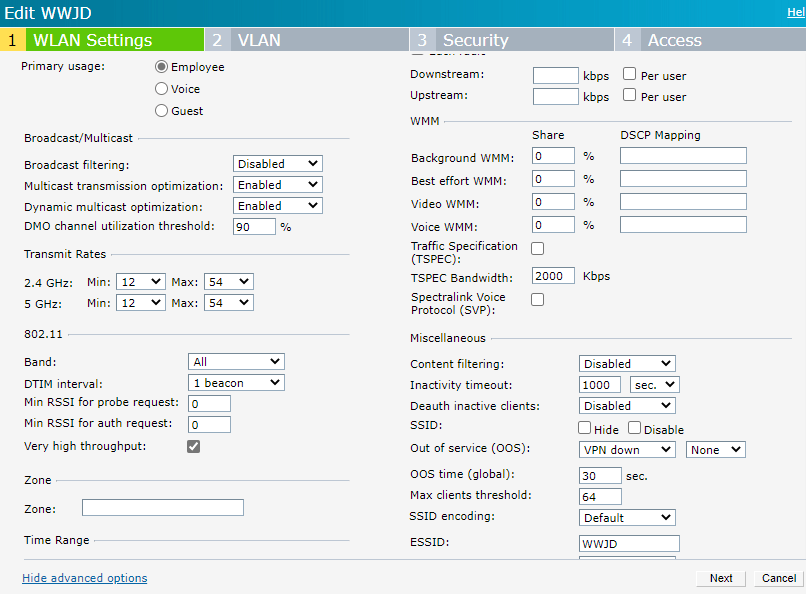This screenshot has width=806, height=594.
Task: Switch to the Security tab
Action: coord(475,40)
